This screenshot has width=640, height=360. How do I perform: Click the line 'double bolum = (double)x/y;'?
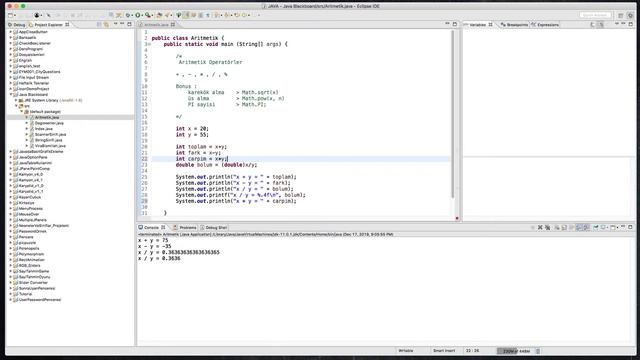(x=216, y=165)
